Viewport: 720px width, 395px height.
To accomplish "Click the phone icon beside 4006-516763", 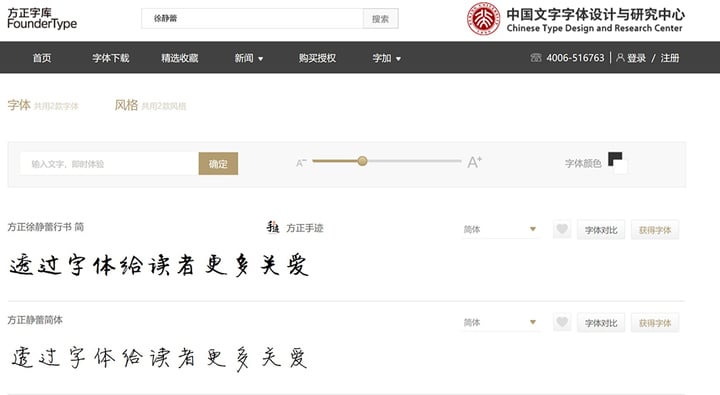I will pyautogui.click(x=535, y=57).
